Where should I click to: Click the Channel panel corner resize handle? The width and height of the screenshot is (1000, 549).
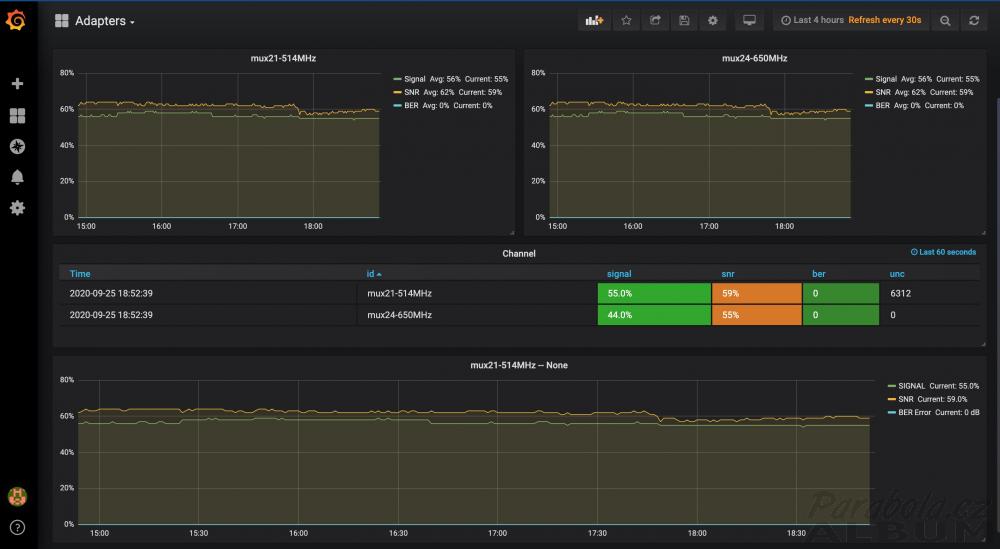click(983, 344)
